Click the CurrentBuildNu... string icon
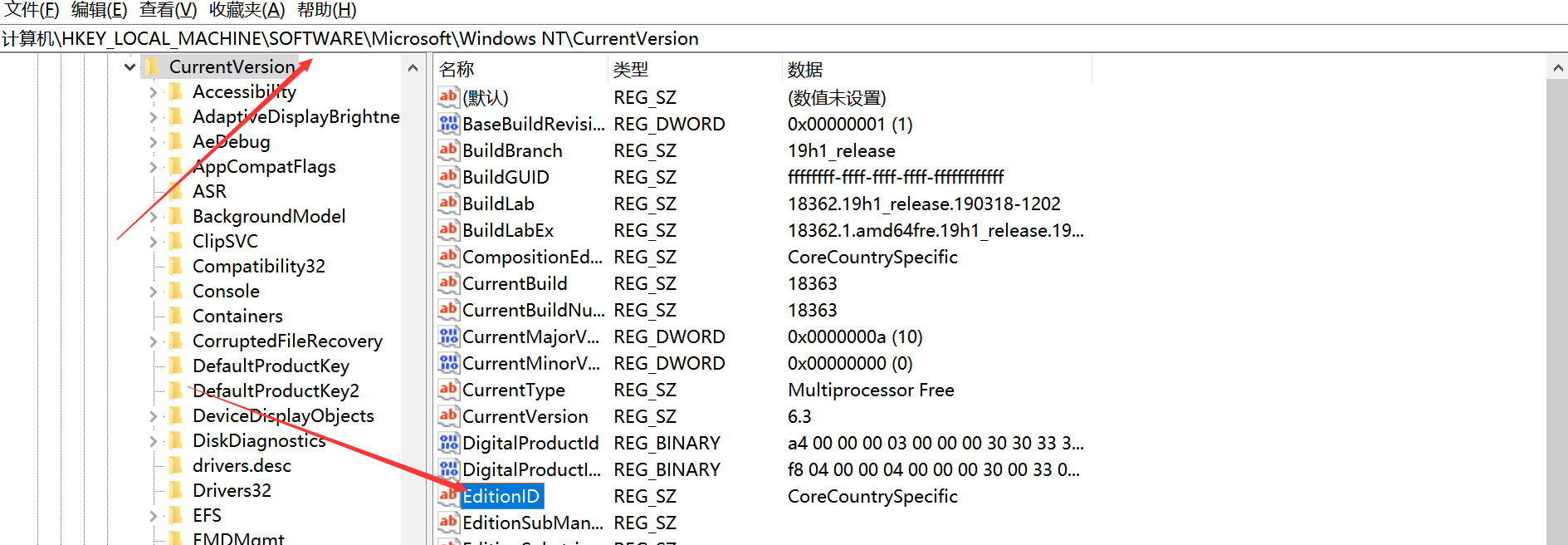Image resolution: width=1568 pixels, height=545 pixels. pyautogui.click(x=448, y=310)
